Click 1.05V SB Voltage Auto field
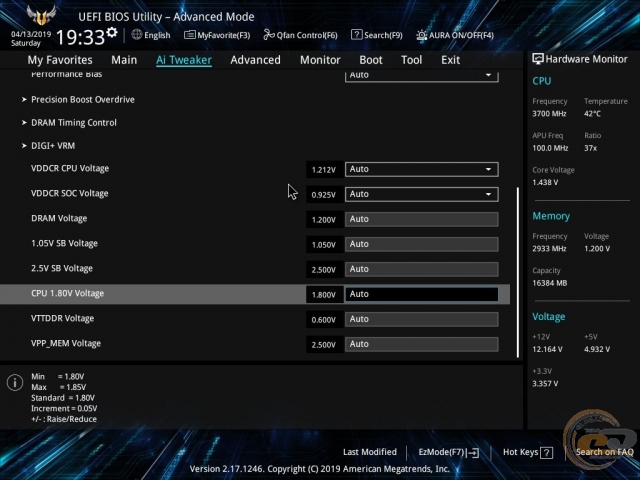Image resolution: width=640 pixels, height=480 pixels. [x=422, y=244]
